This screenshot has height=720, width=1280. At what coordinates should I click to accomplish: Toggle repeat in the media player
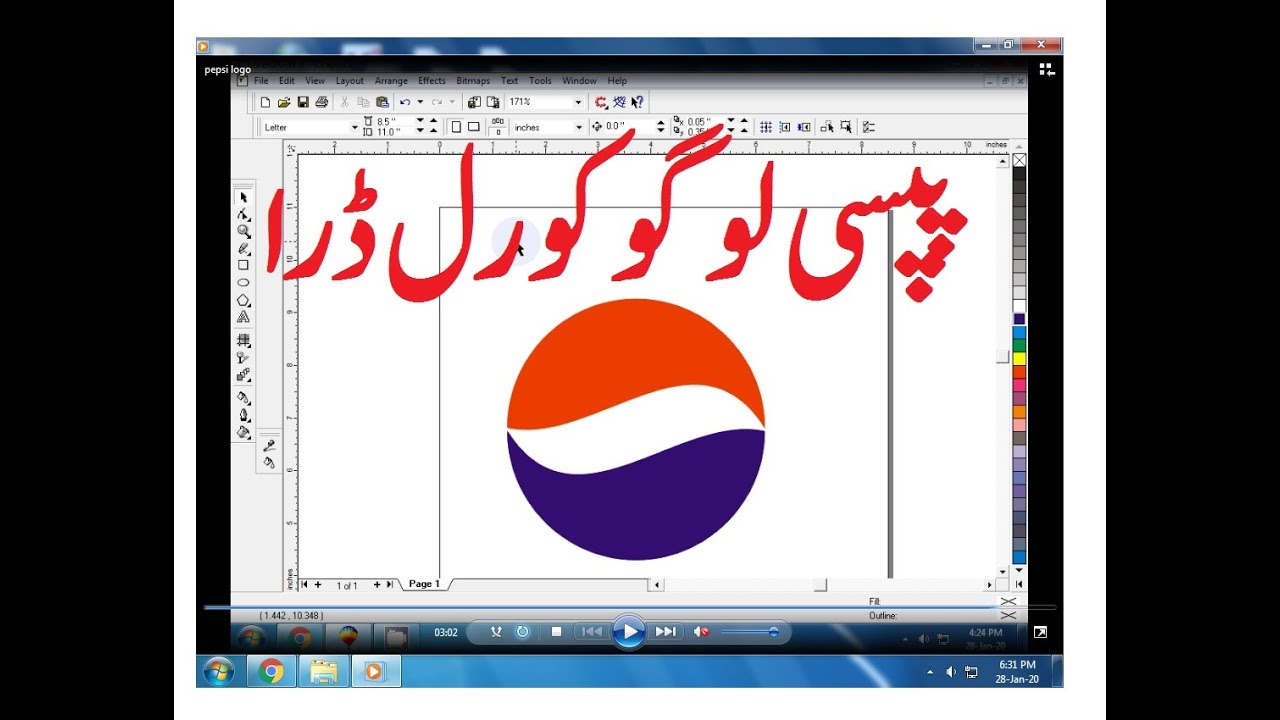[522, 632]
